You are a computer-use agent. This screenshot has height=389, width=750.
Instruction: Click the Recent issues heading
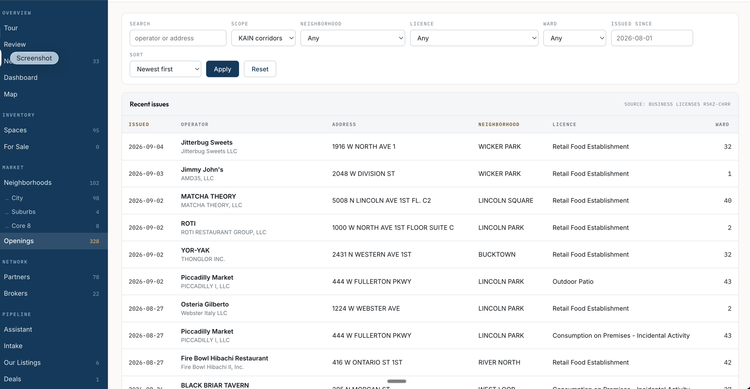[149, 104]
